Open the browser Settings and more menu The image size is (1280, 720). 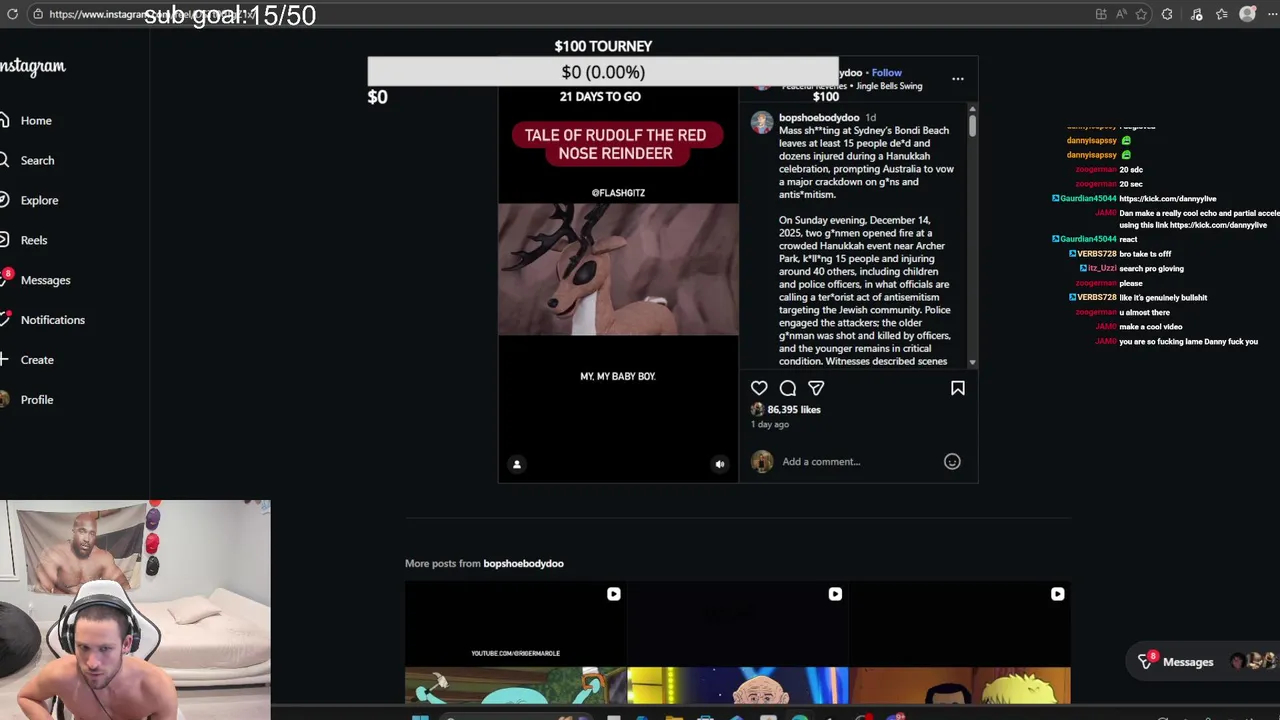pyautogui.click(x=1271, y=14)
